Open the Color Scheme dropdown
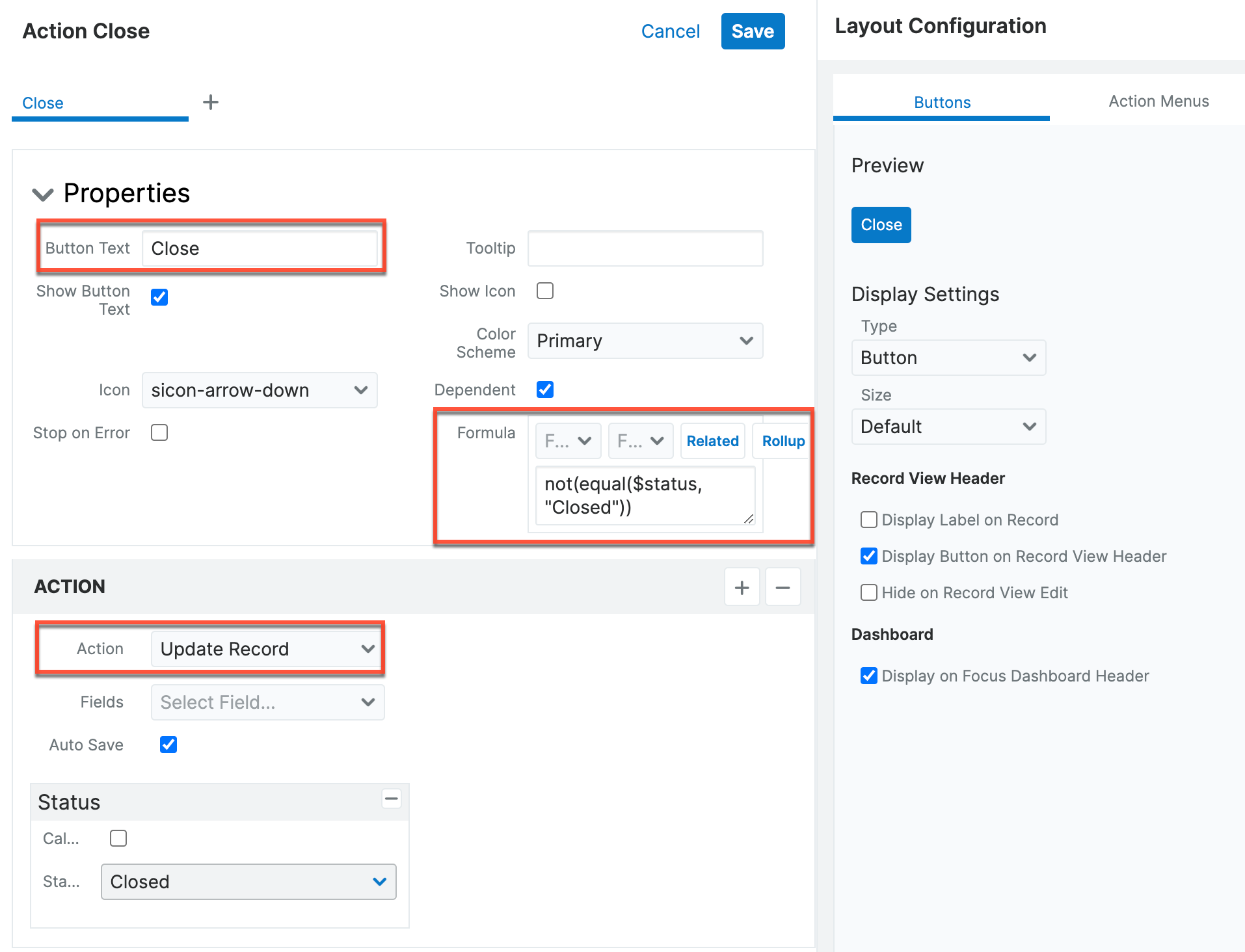1245x952 pixels. (x=645, y=341)
